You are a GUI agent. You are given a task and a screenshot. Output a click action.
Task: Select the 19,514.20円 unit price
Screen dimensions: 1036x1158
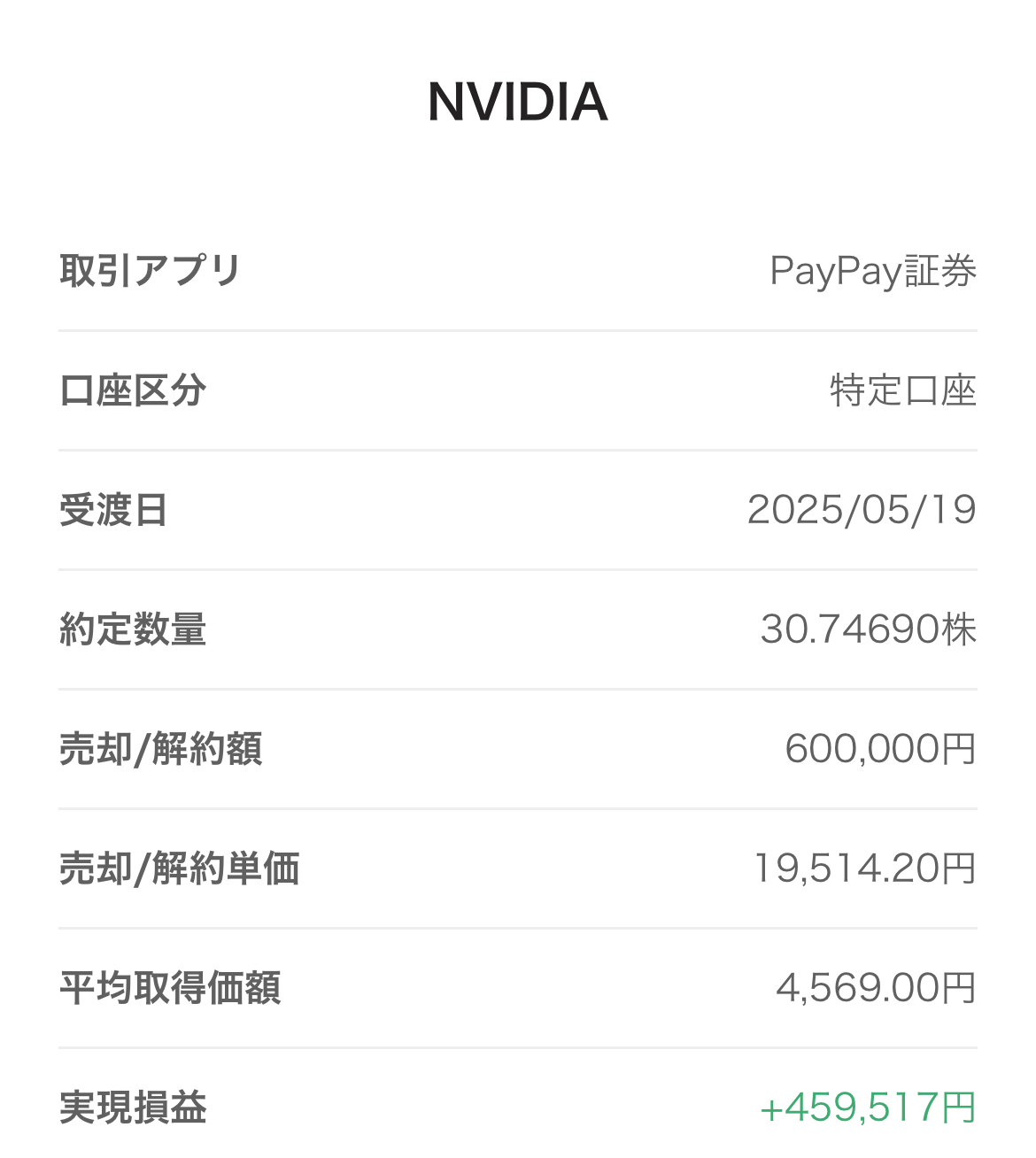pyautogui.click(x=864, y=868)
